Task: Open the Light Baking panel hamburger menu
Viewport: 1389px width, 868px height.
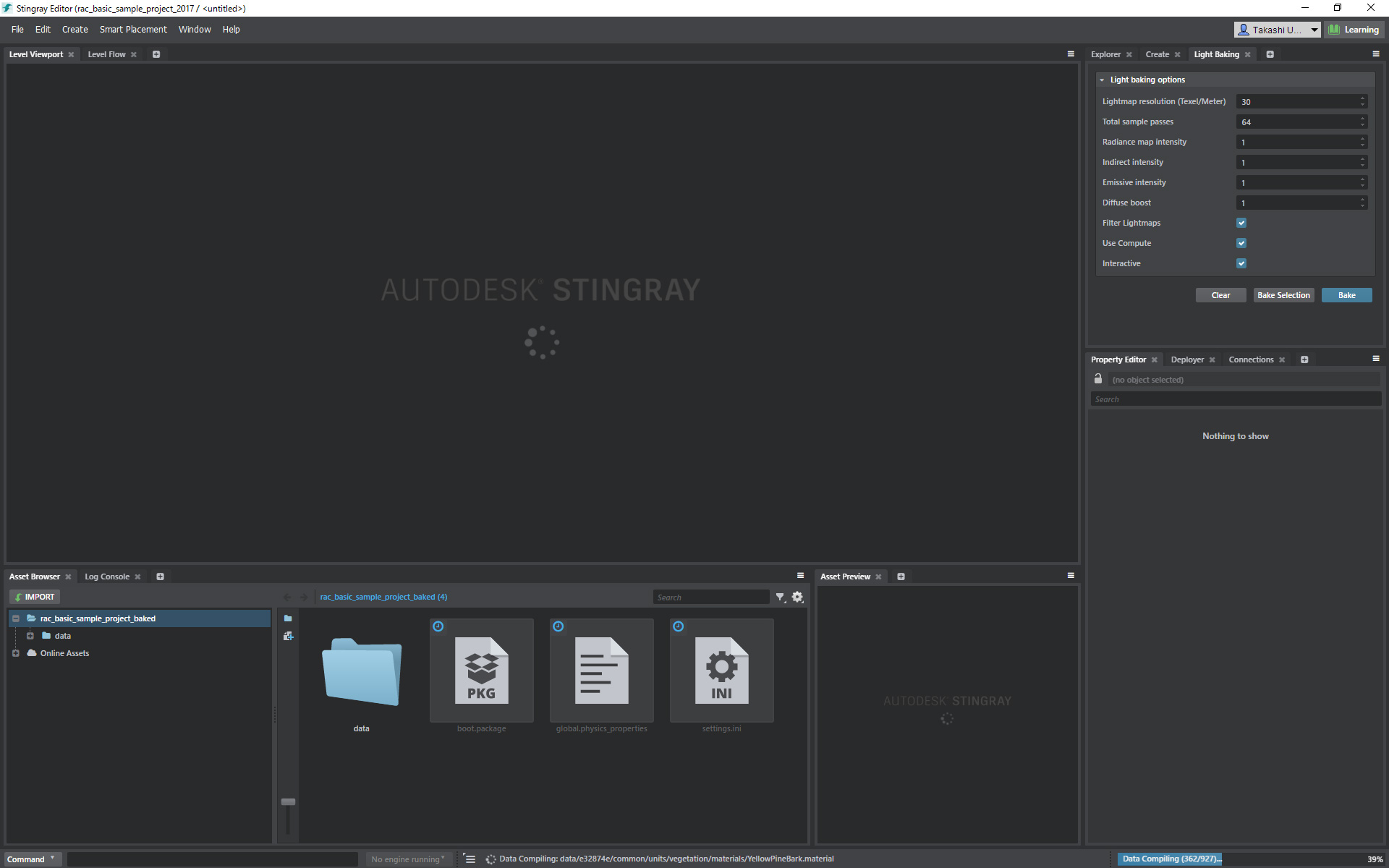Action: (1376, 54)
